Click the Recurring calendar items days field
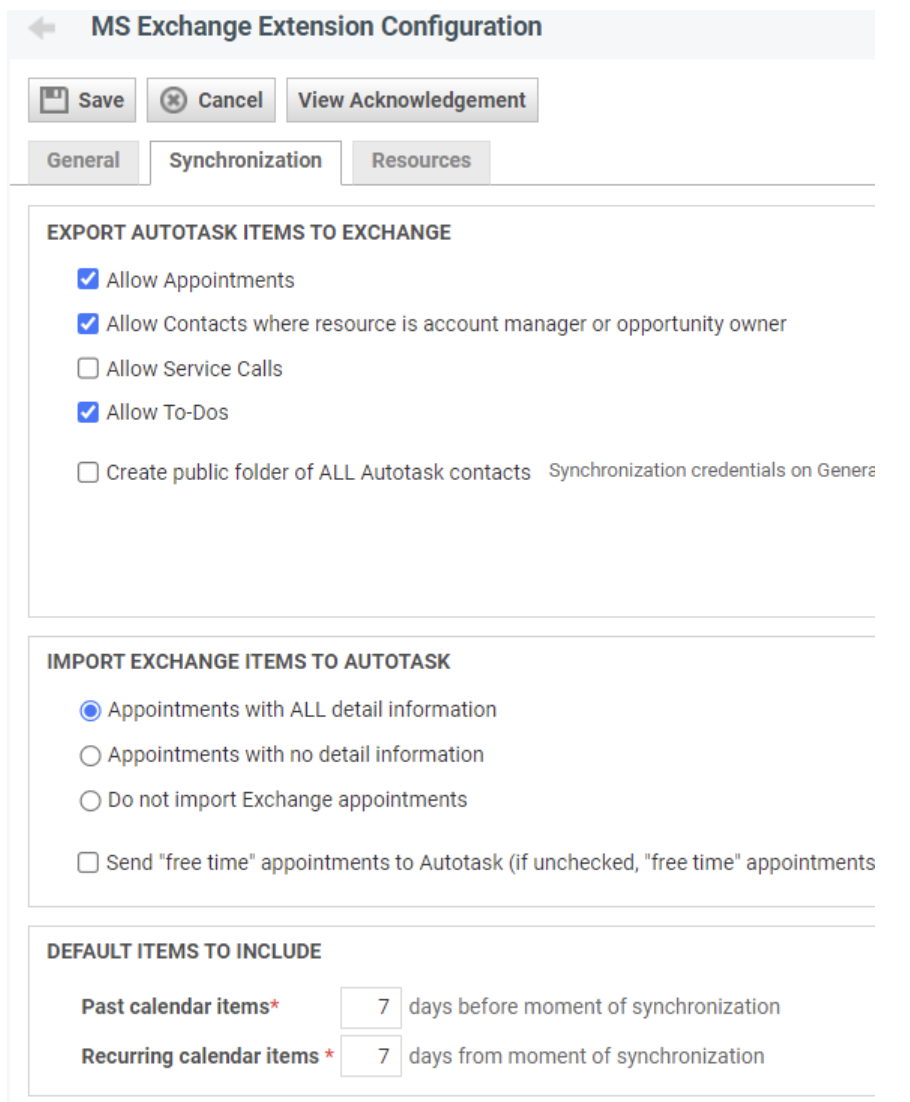The width and height of the screenshot is (910, 1102). click(x=371, y=1056)
